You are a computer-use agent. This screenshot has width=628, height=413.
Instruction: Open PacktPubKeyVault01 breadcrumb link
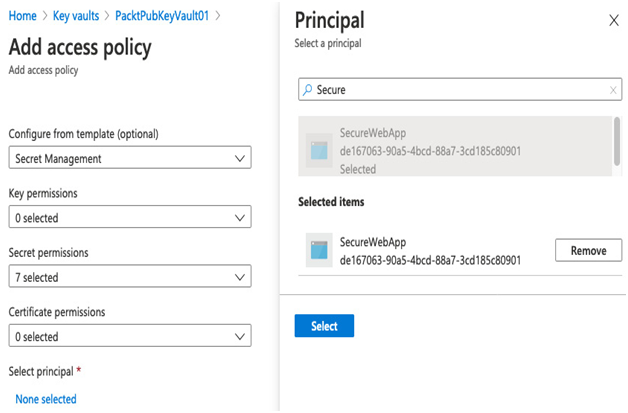click(x=162, y=16)
